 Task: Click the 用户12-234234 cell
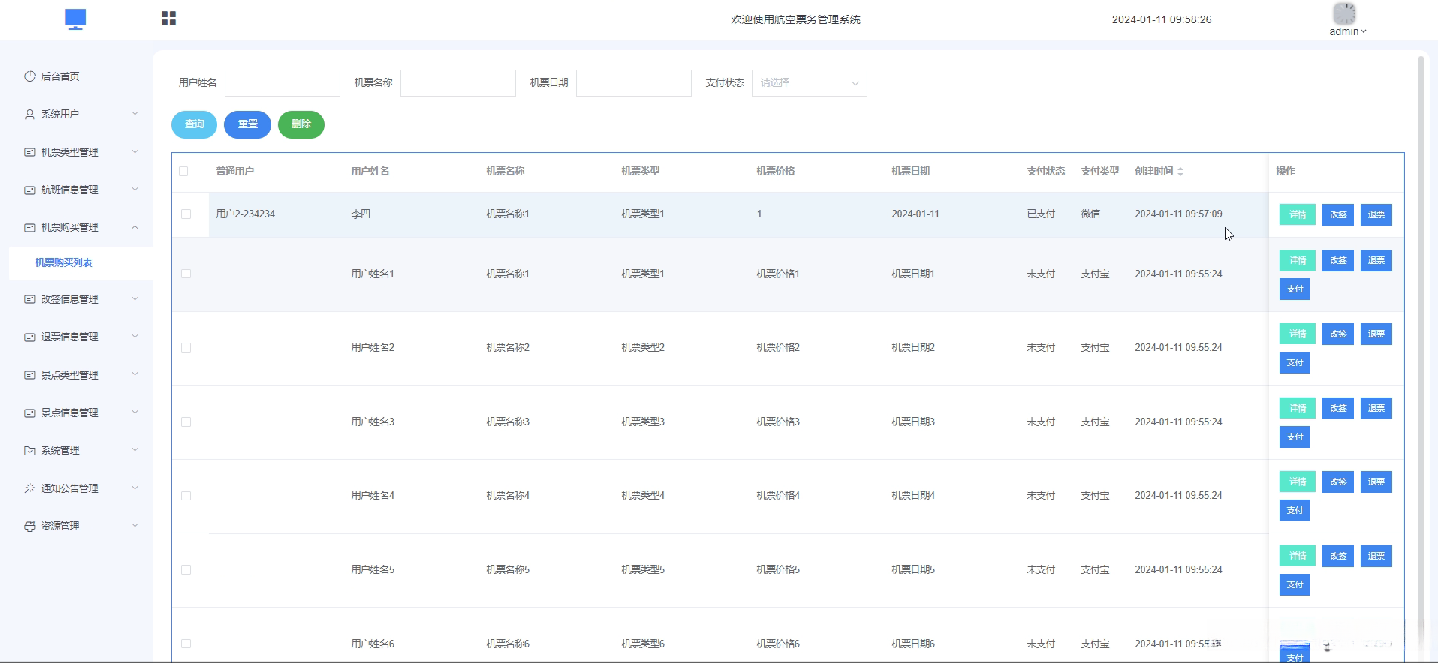[x=245, y=214]
